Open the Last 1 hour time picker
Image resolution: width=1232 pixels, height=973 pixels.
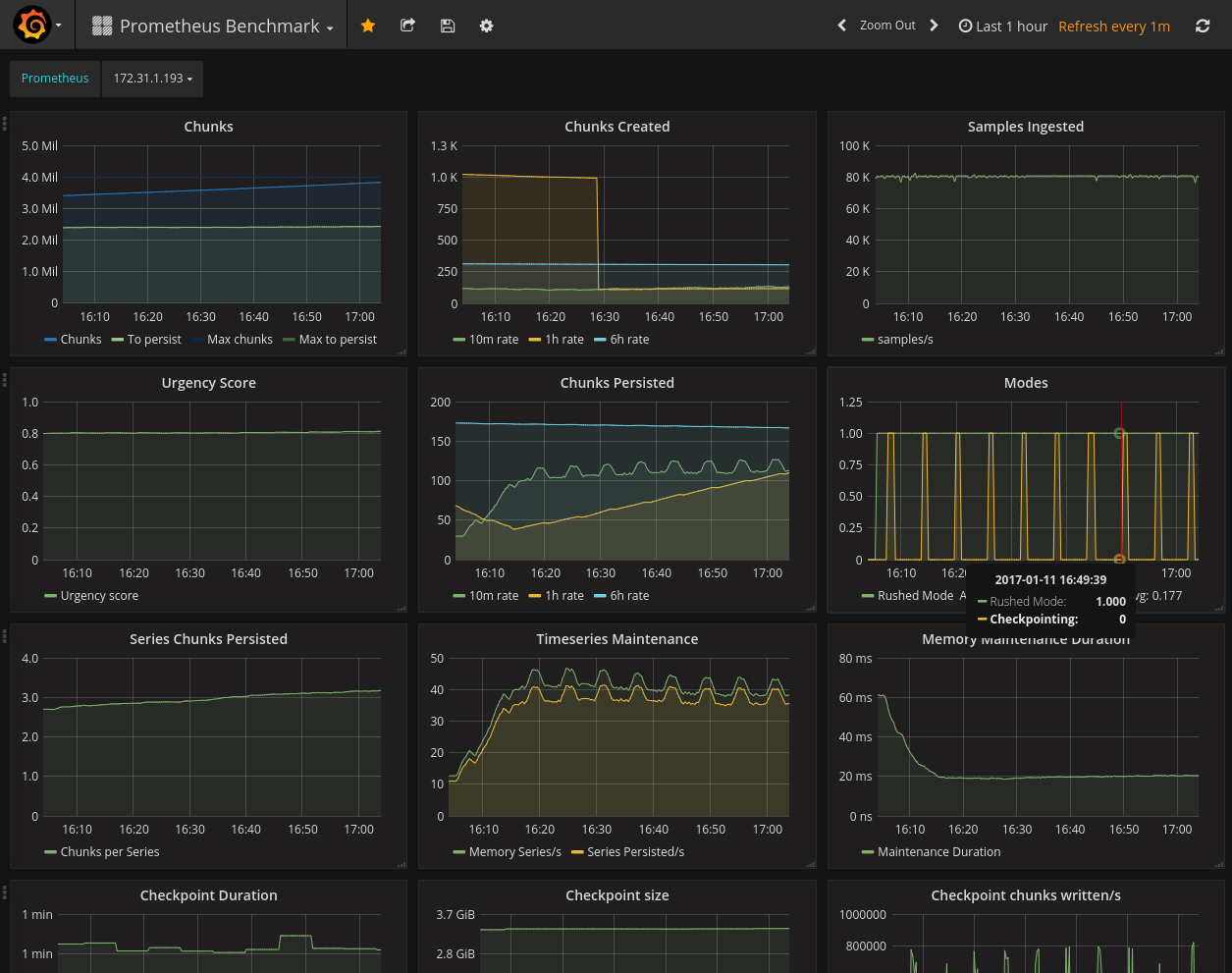[x=1003, y=27]
